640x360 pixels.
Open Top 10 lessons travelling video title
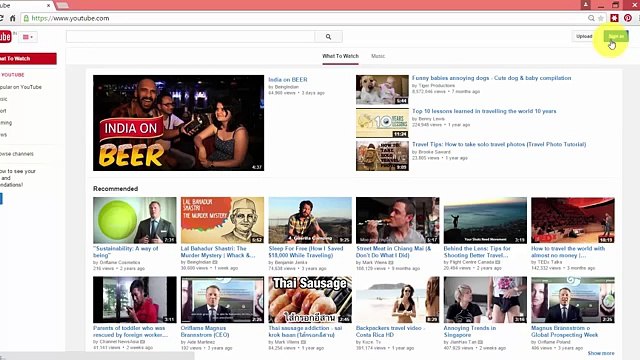[484, 111]
